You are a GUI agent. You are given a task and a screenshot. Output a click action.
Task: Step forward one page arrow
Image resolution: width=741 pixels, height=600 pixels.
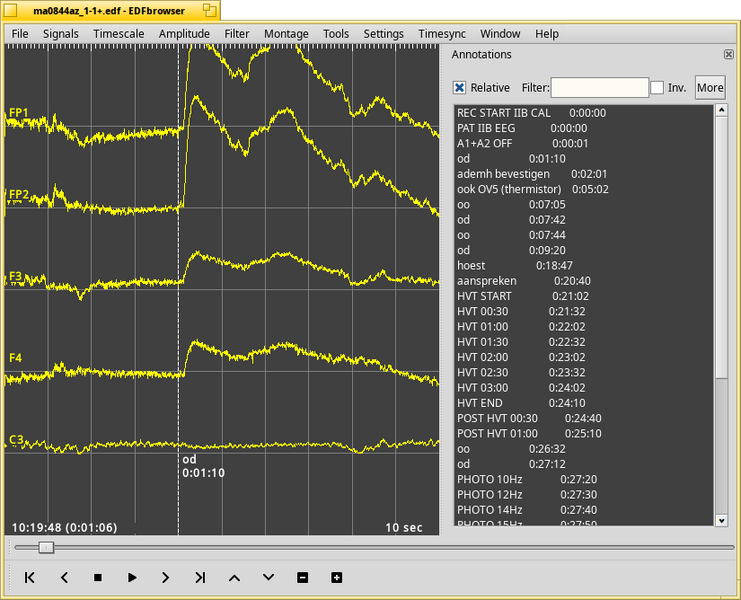coord(165,577)
